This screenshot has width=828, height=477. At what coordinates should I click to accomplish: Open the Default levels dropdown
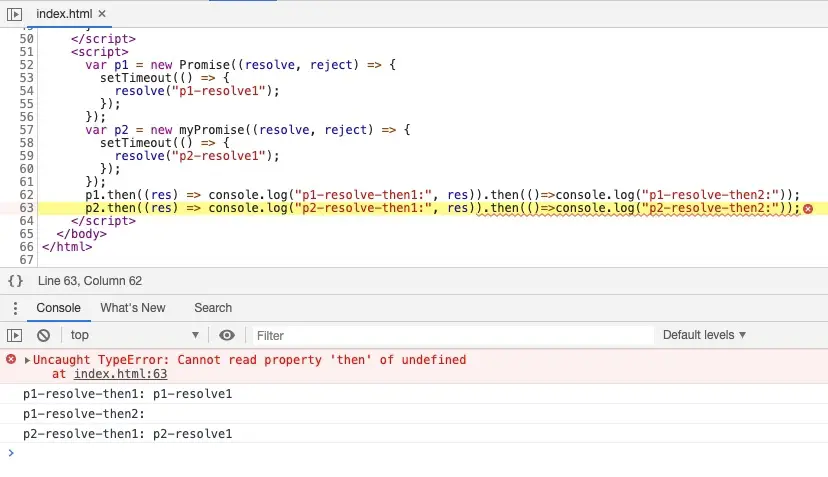(704, 335)
